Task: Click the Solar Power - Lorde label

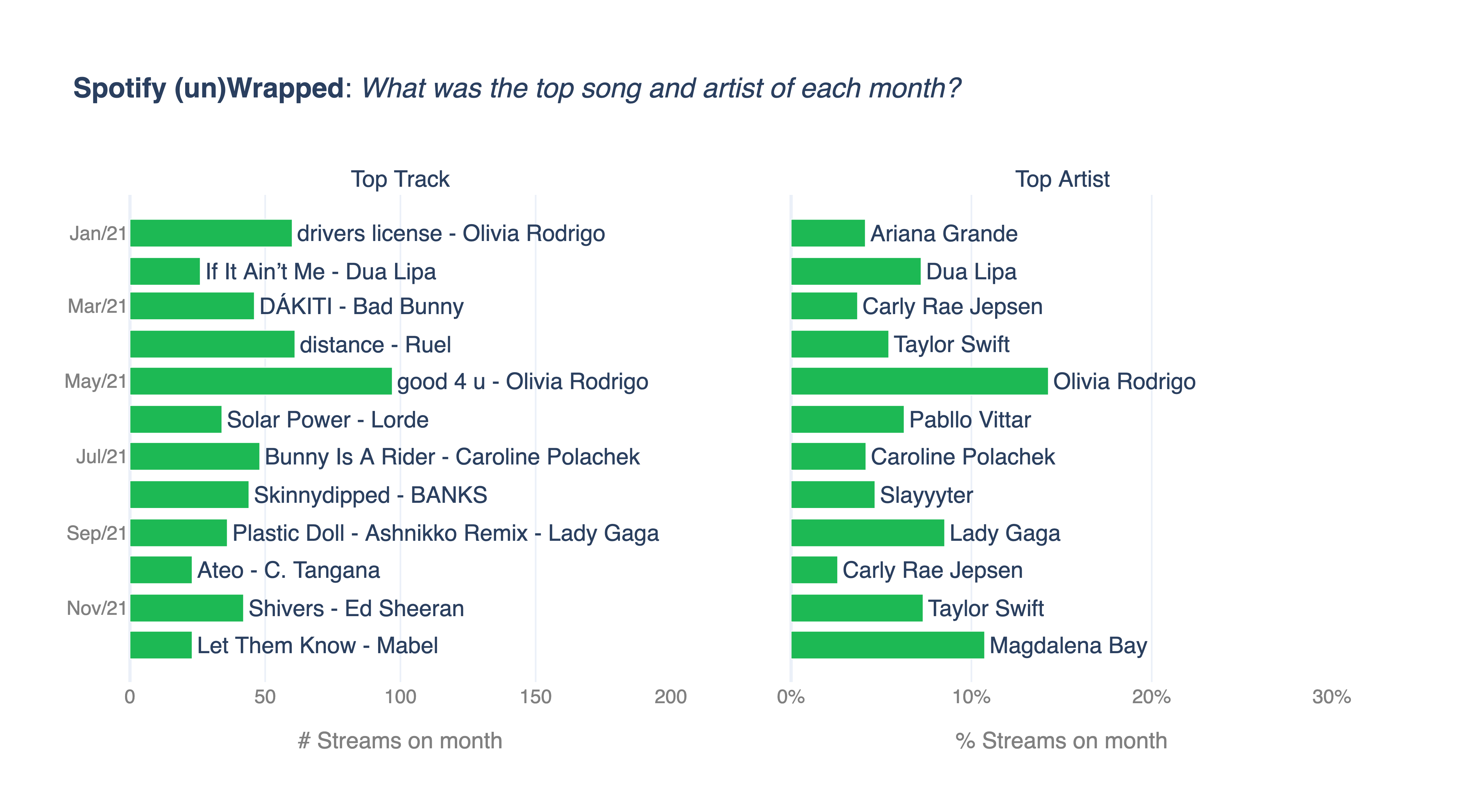Action: (x=327, y=420)
